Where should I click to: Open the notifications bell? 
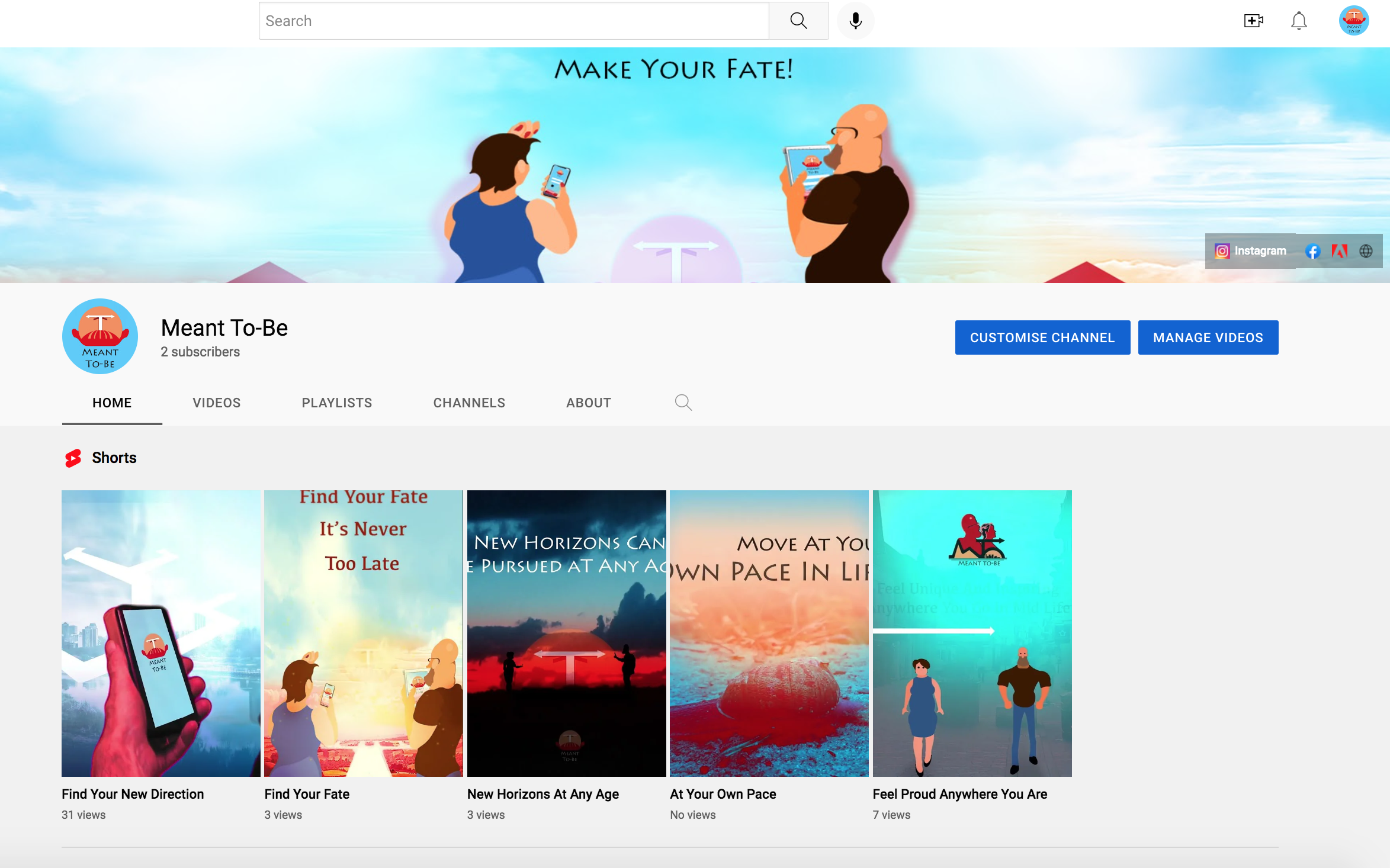1299,21
